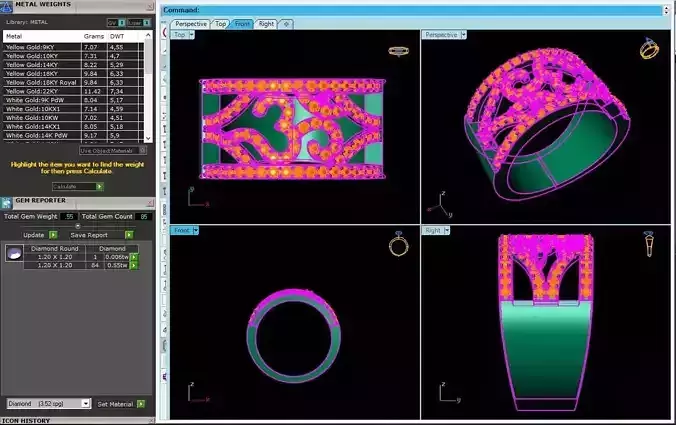
Task: Switch to the Top viewport tab
Action: point(220,24)
